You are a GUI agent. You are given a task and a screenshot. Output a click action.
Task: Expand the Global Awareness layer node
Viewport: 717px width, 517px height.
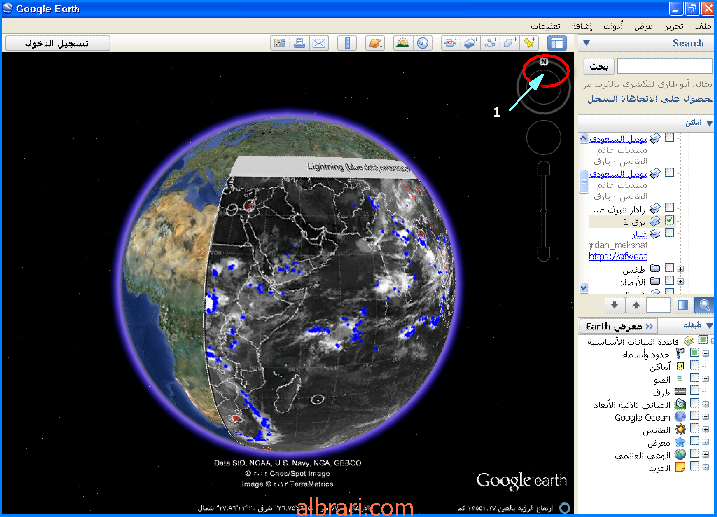point(706,455)
